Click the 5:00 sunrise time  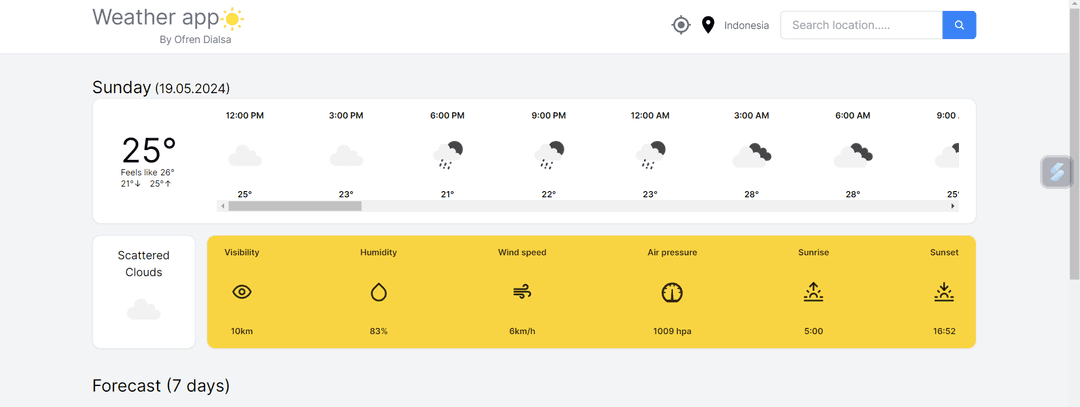(x=813, y=331)
